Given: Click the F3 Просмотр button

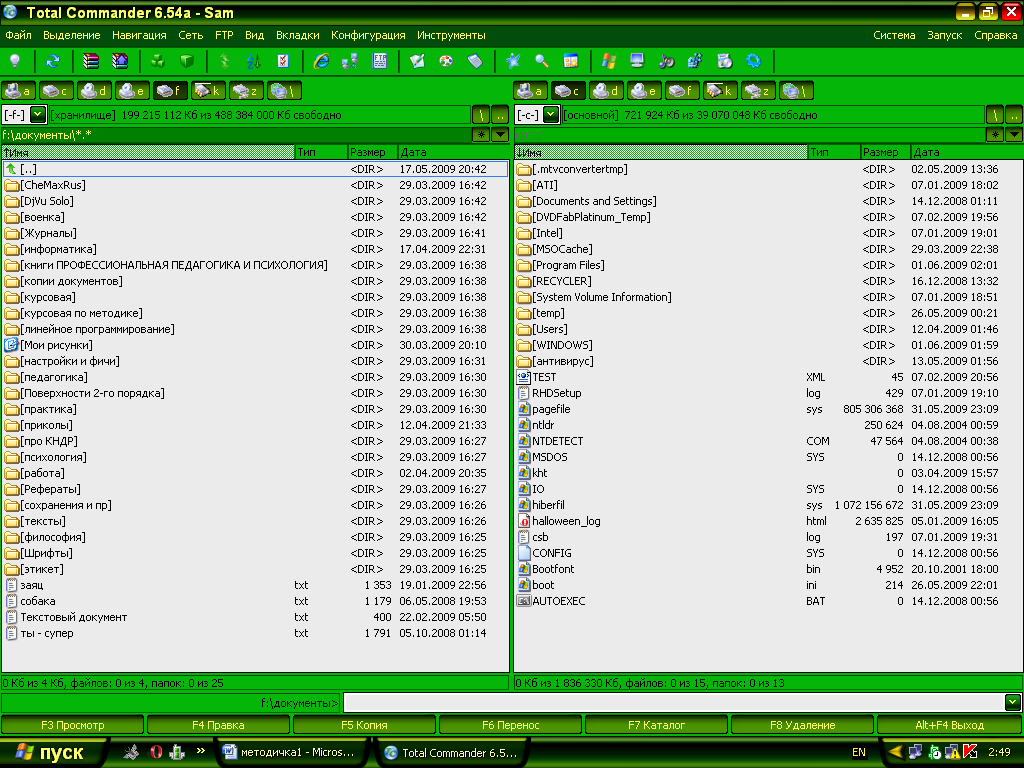Looking at the screenshot, I should [x=72, y=725].
